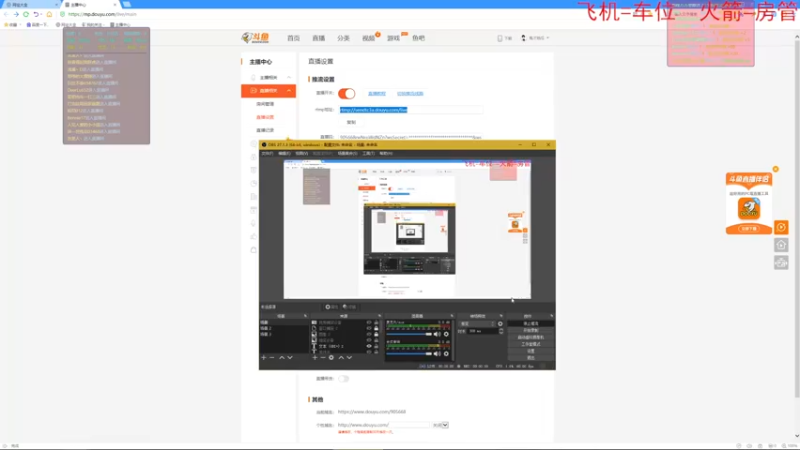
Task: Mute the first OBS mixer channel speaker
Action: [x=437, y=334]
